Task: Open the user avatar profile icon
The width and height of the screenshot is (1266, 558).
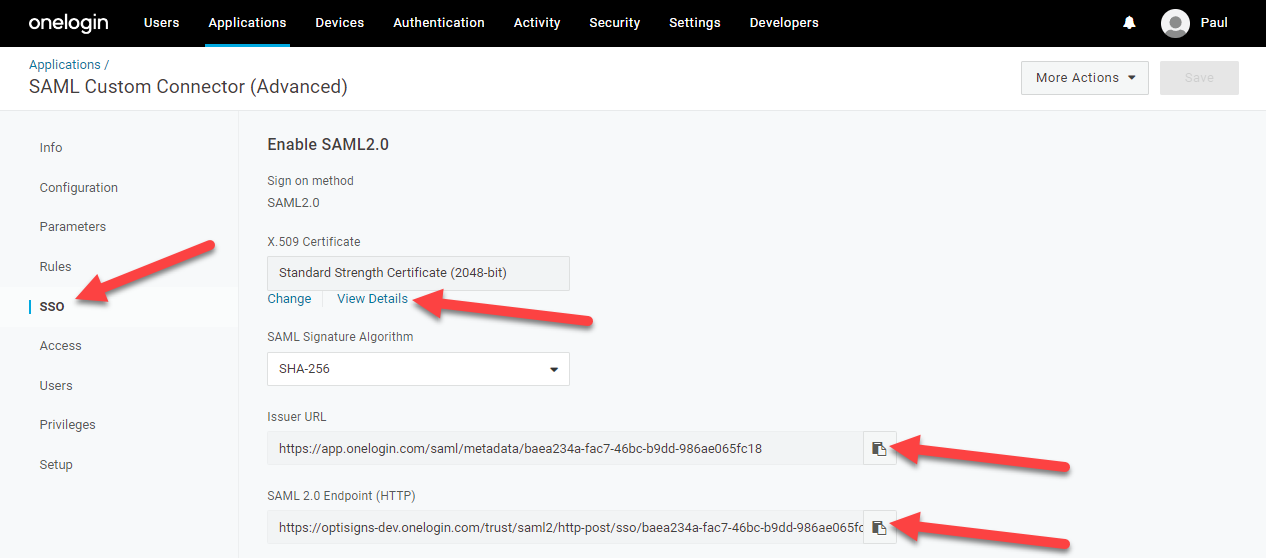Action: (1175, 23)
